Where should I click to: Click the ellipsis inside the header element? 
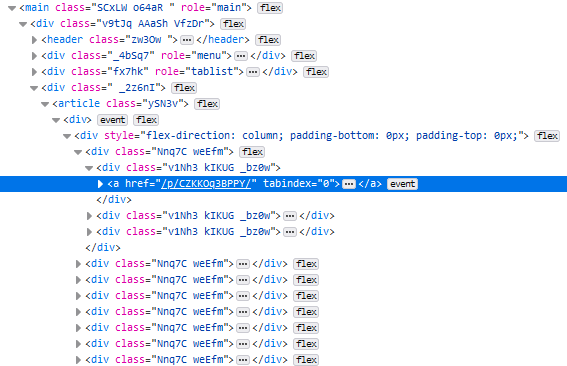[187, 40]
